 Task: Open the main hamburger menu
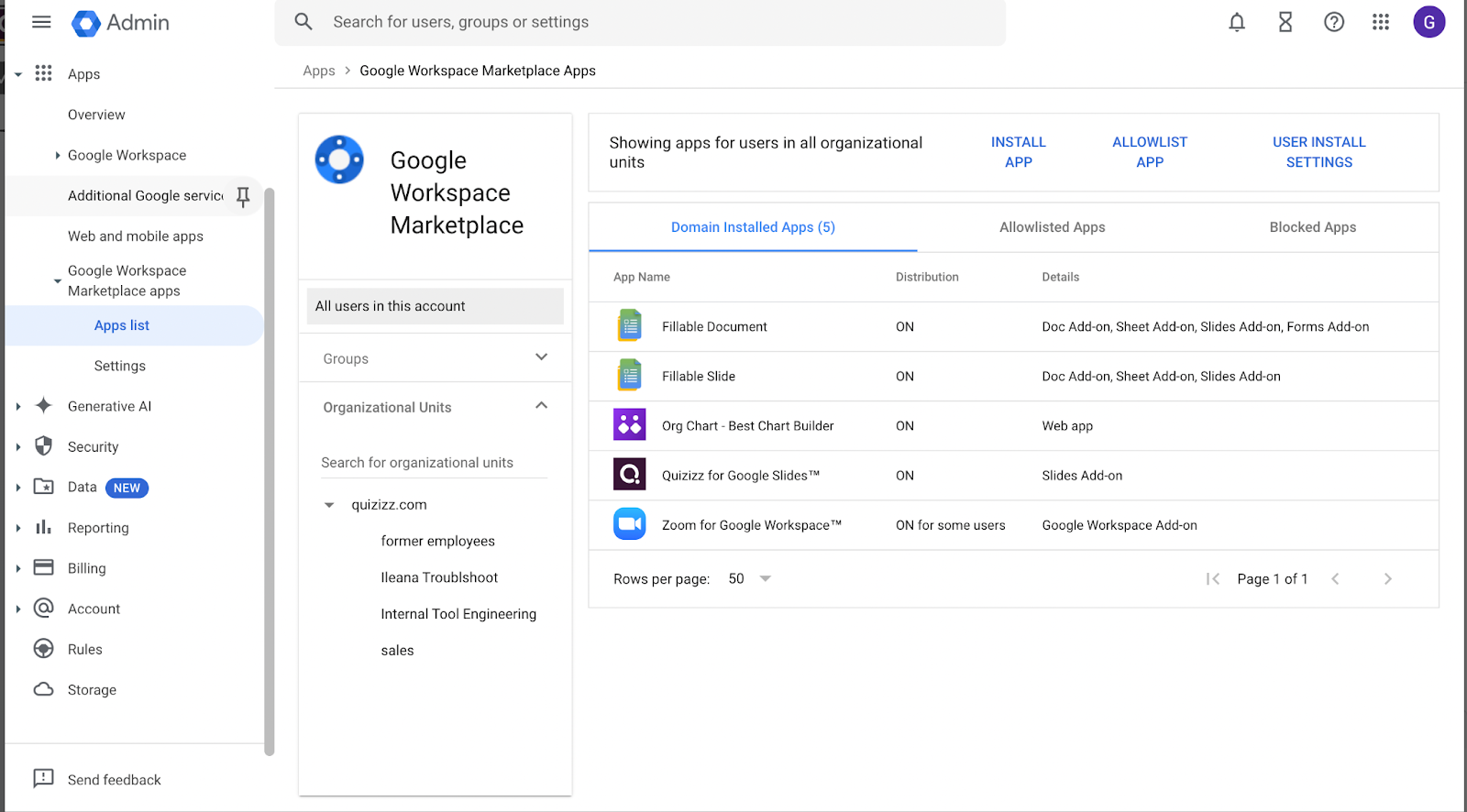click(x=41, y=22)
